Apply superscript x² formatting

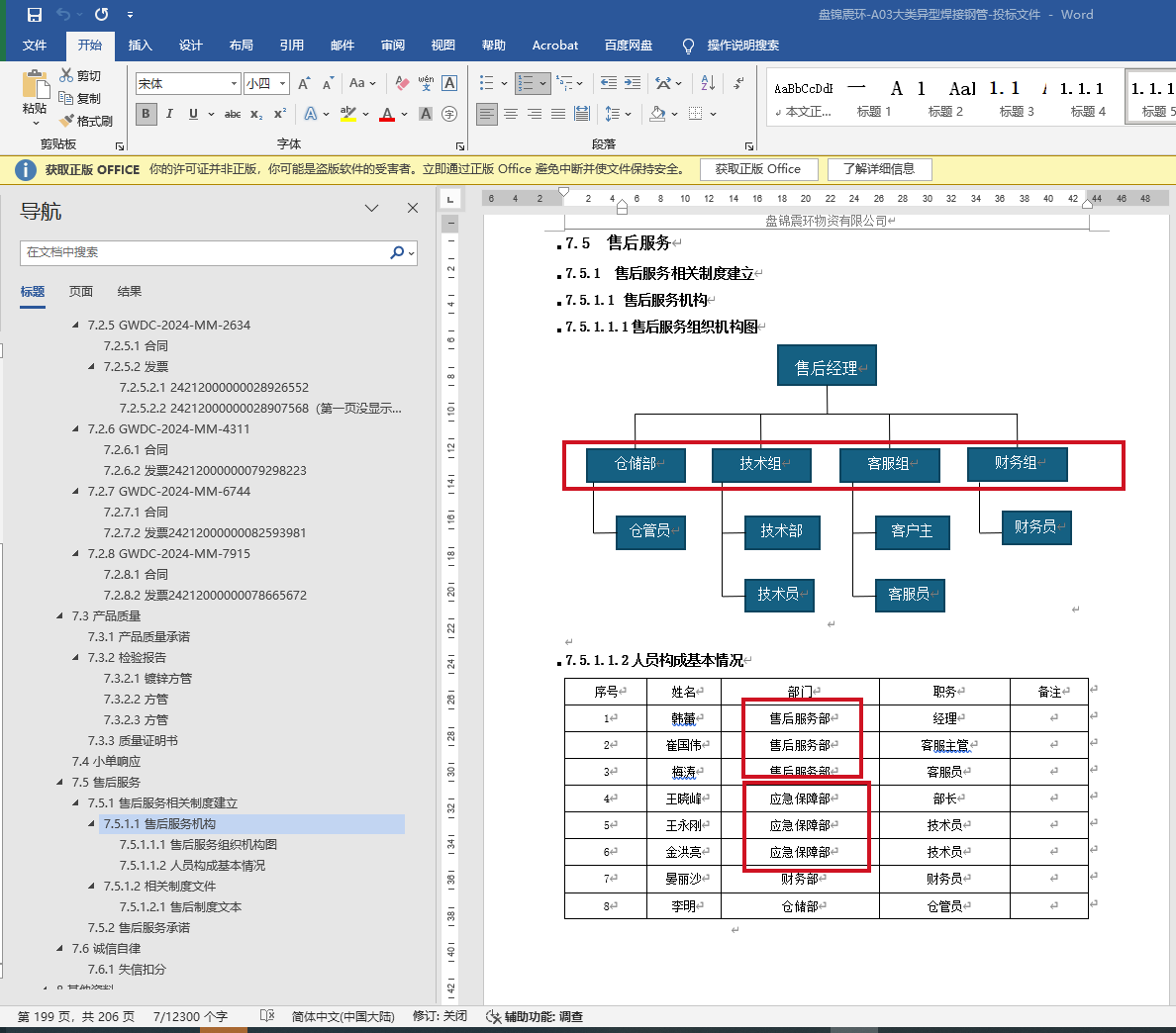[280, 114]
